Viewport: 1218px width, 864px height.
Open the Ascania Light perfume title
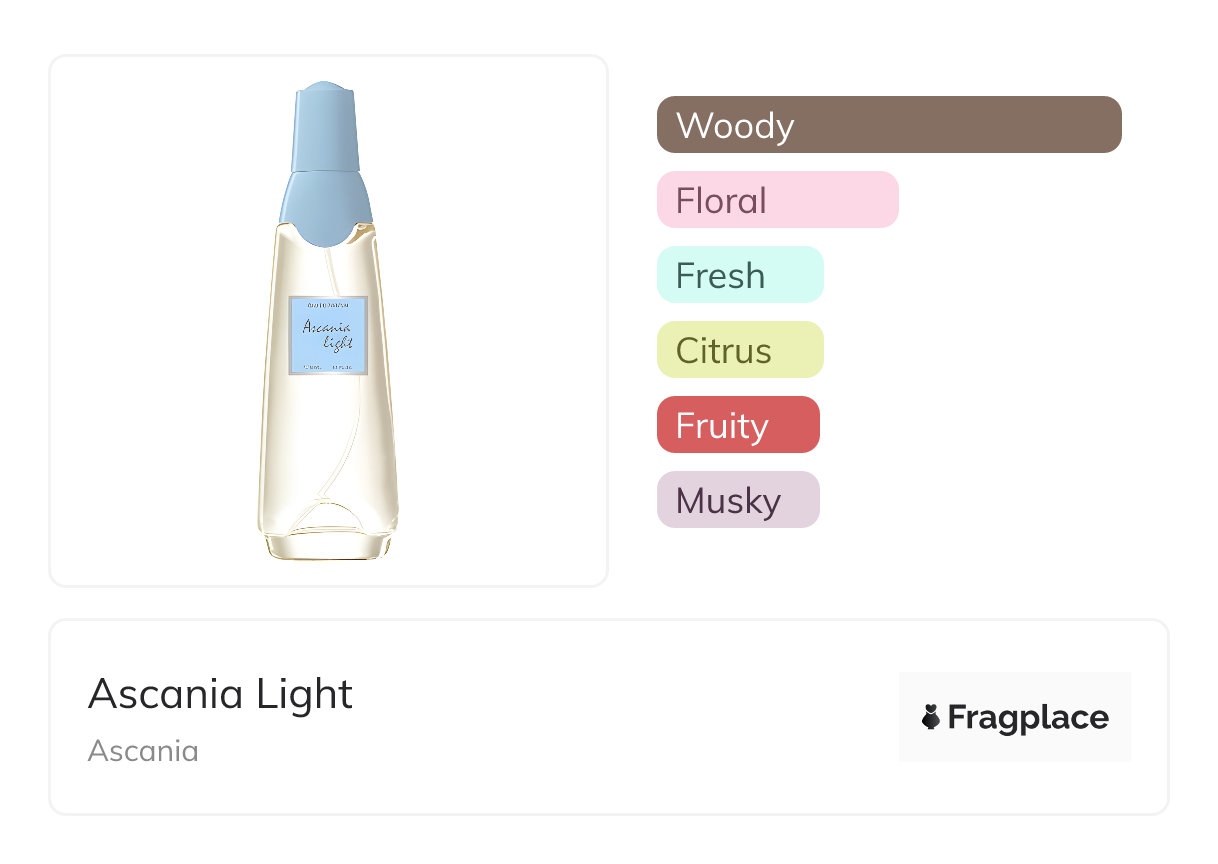220,694
